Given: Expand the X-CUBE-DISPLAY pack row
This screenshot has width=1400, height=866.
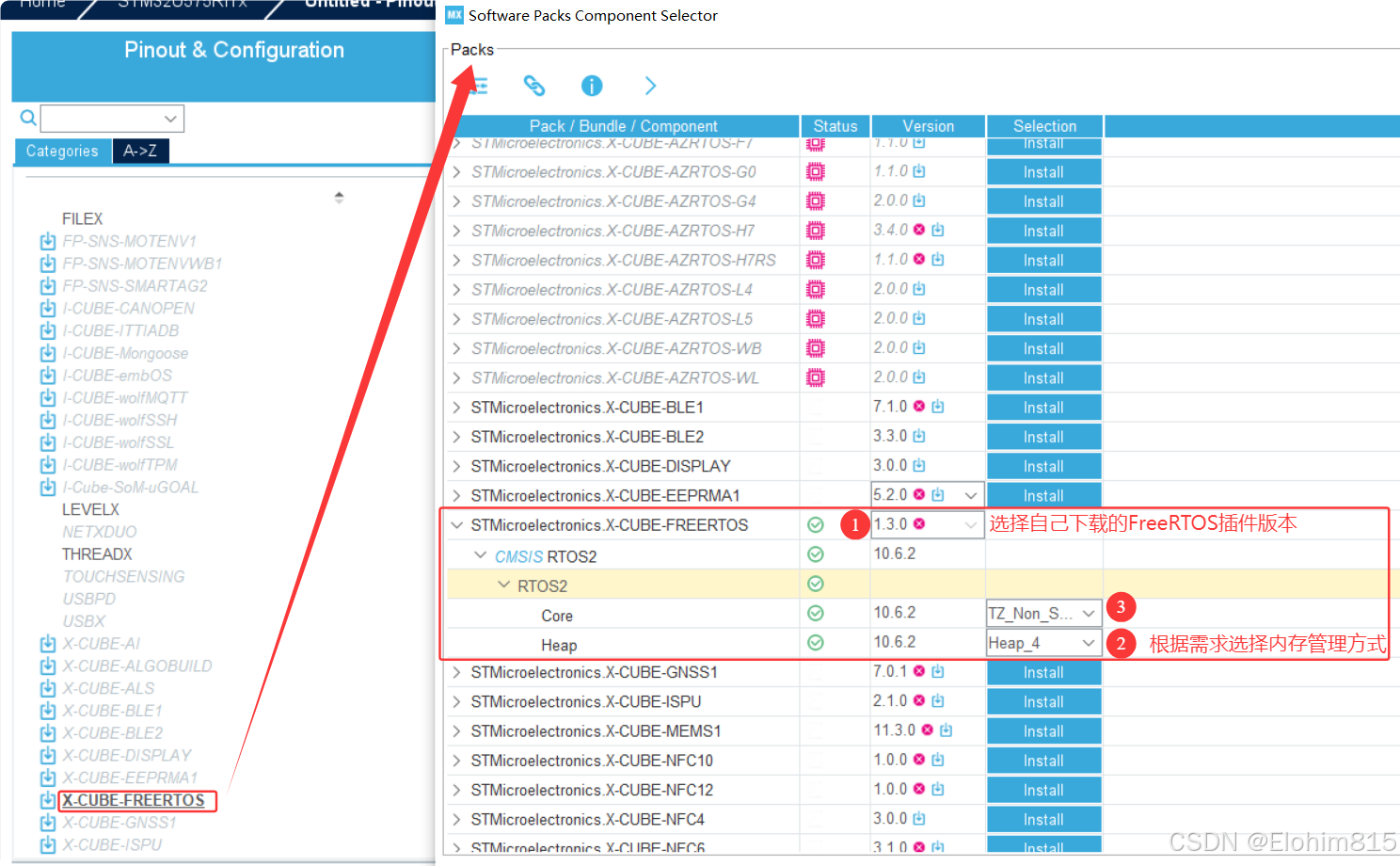Looking at the screenshot, I should coord(457,466).
